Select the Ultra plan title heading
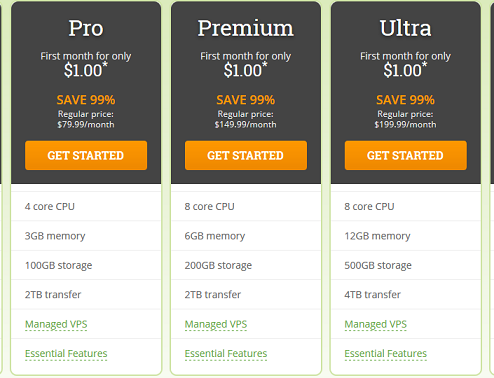The height and width of the screenshot is (378, 494). (406, 28)
